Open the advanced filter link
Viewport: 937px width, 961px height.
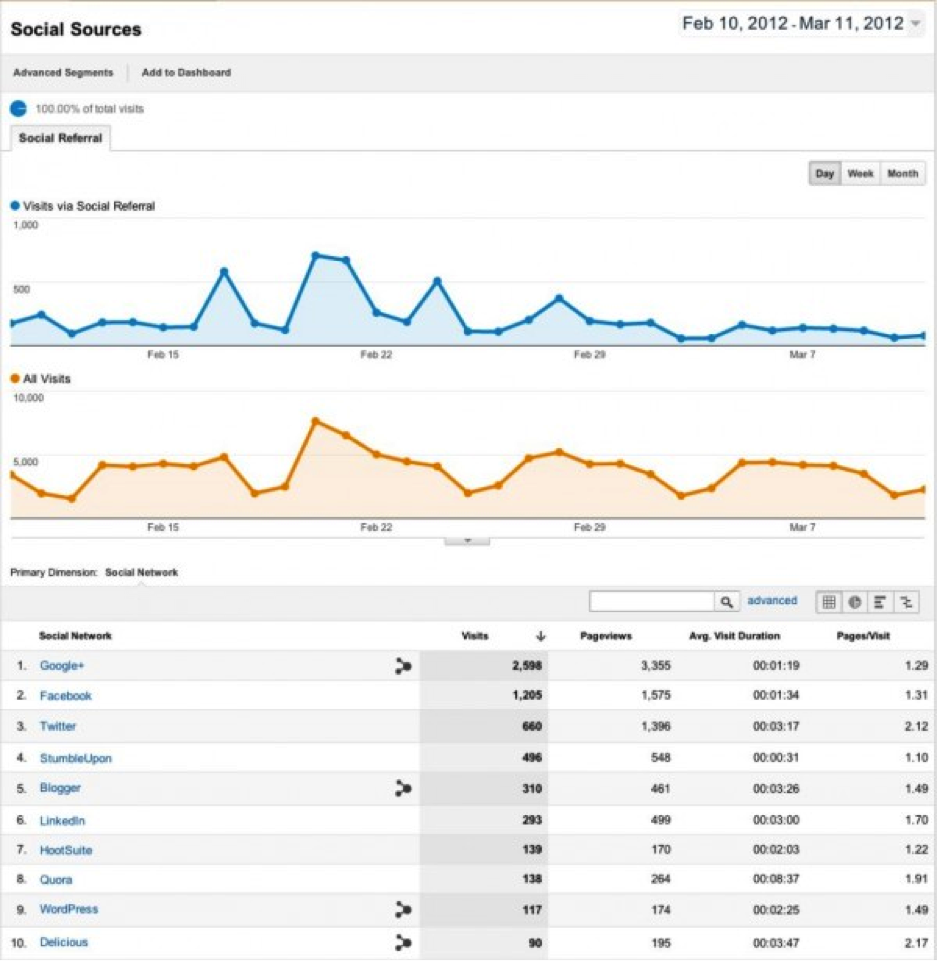point(772,601)
